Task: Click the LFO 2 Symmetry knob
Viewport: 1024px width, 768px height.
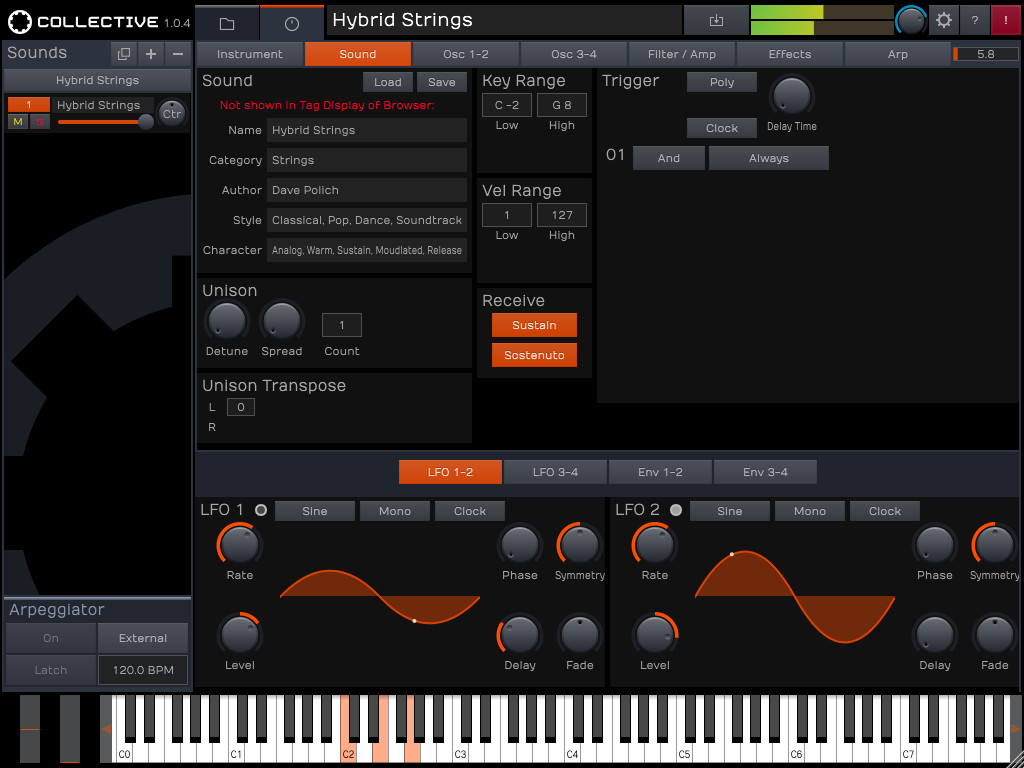Action: pos(994,545)
